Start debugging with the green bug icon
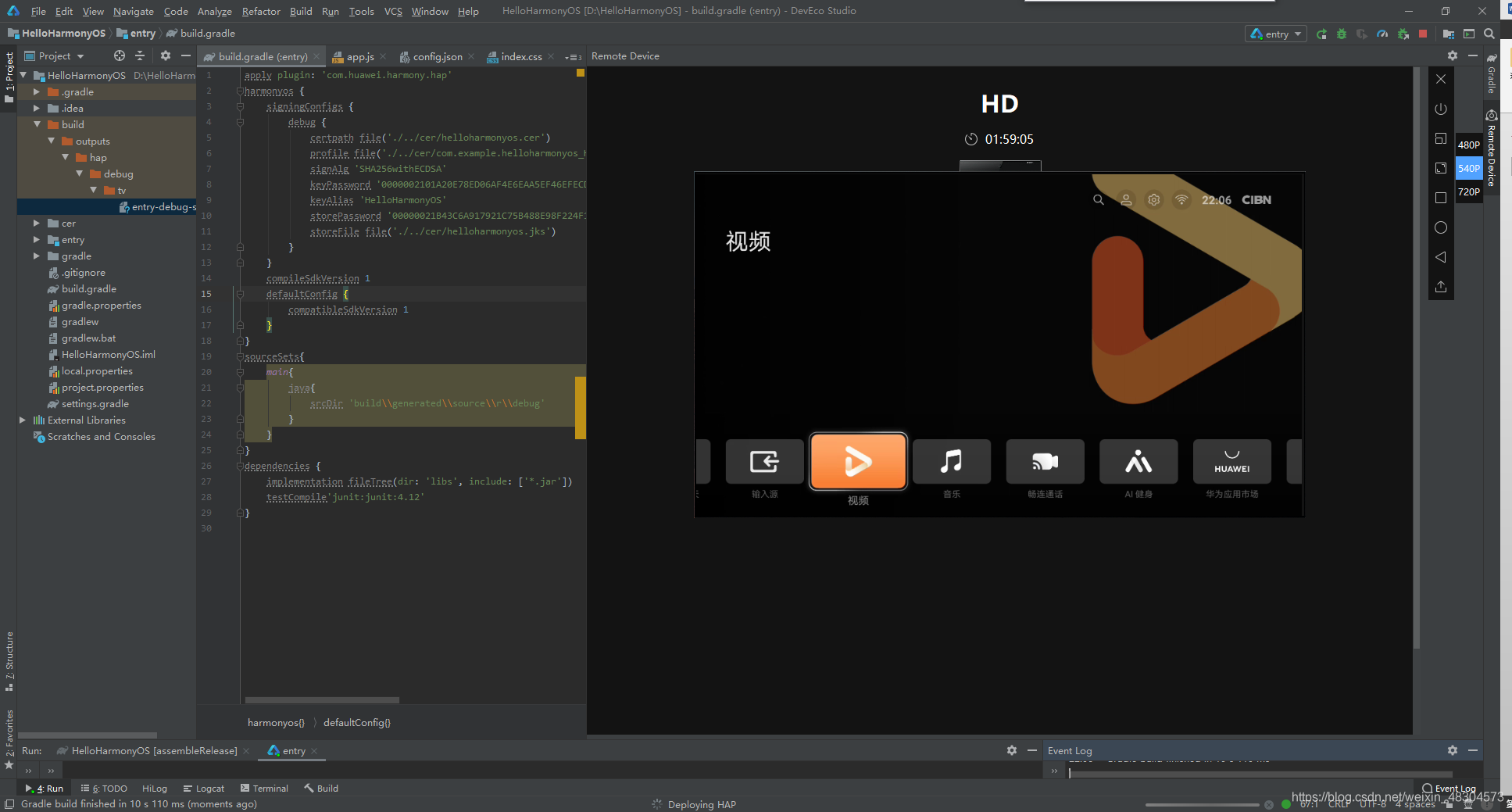The width and height of the screenshot is (1512, 812). coord(1342,34)
